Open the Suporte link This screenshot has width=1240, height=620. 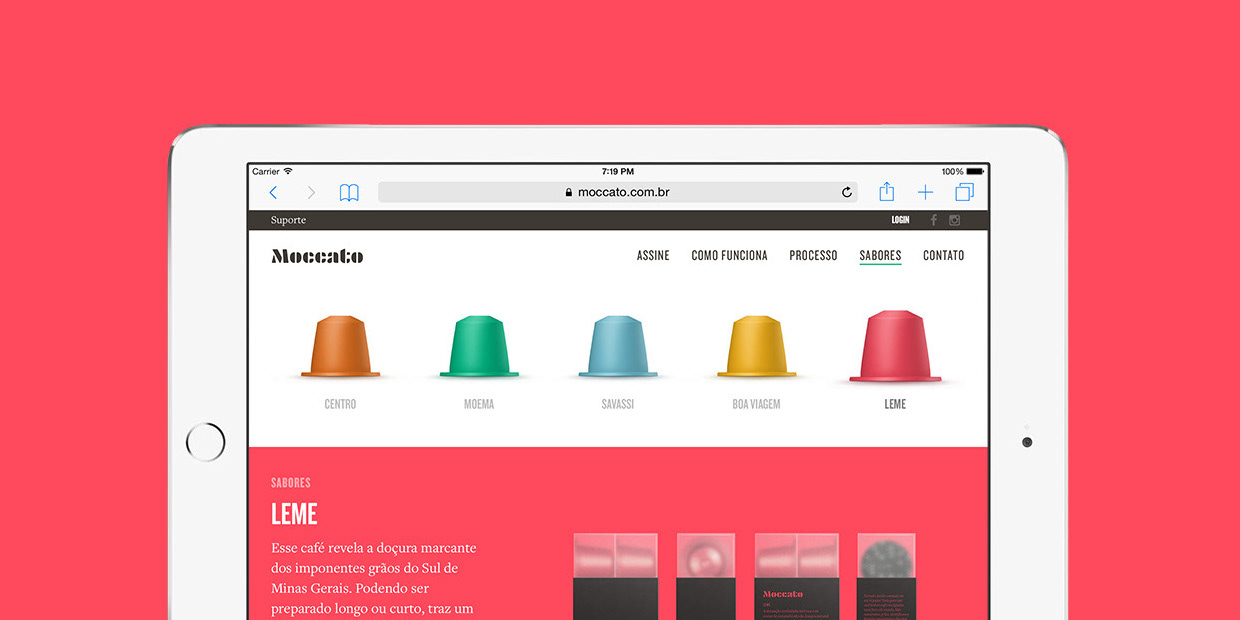click(x=288, y=220)
